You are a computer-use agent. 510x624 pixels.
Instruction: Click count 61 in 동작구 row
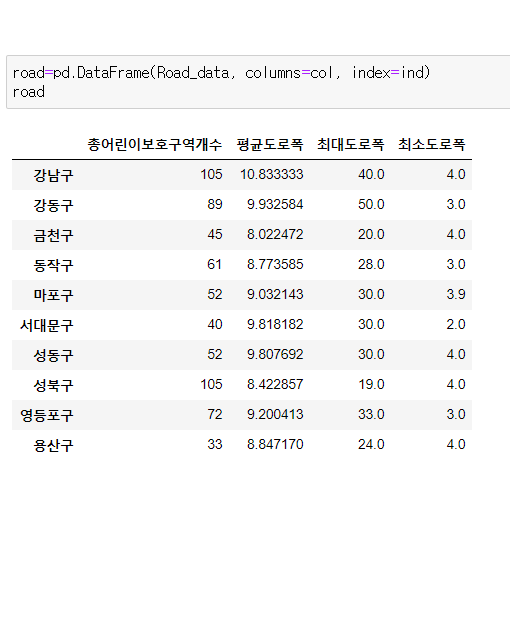click(x=214, y=264)
